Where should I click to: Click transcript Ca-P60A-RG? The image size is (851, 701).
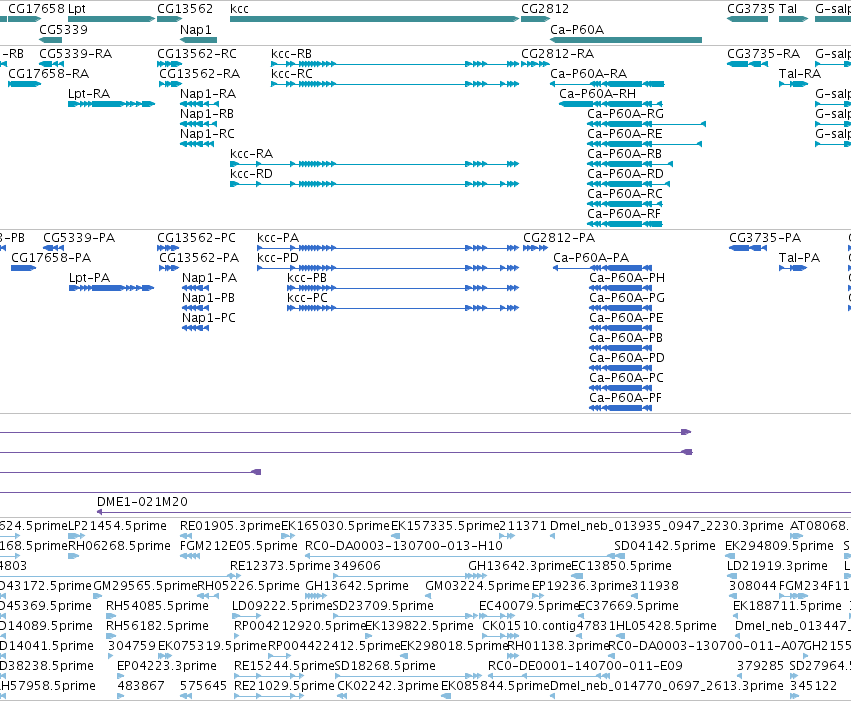[x=625, y=114]
